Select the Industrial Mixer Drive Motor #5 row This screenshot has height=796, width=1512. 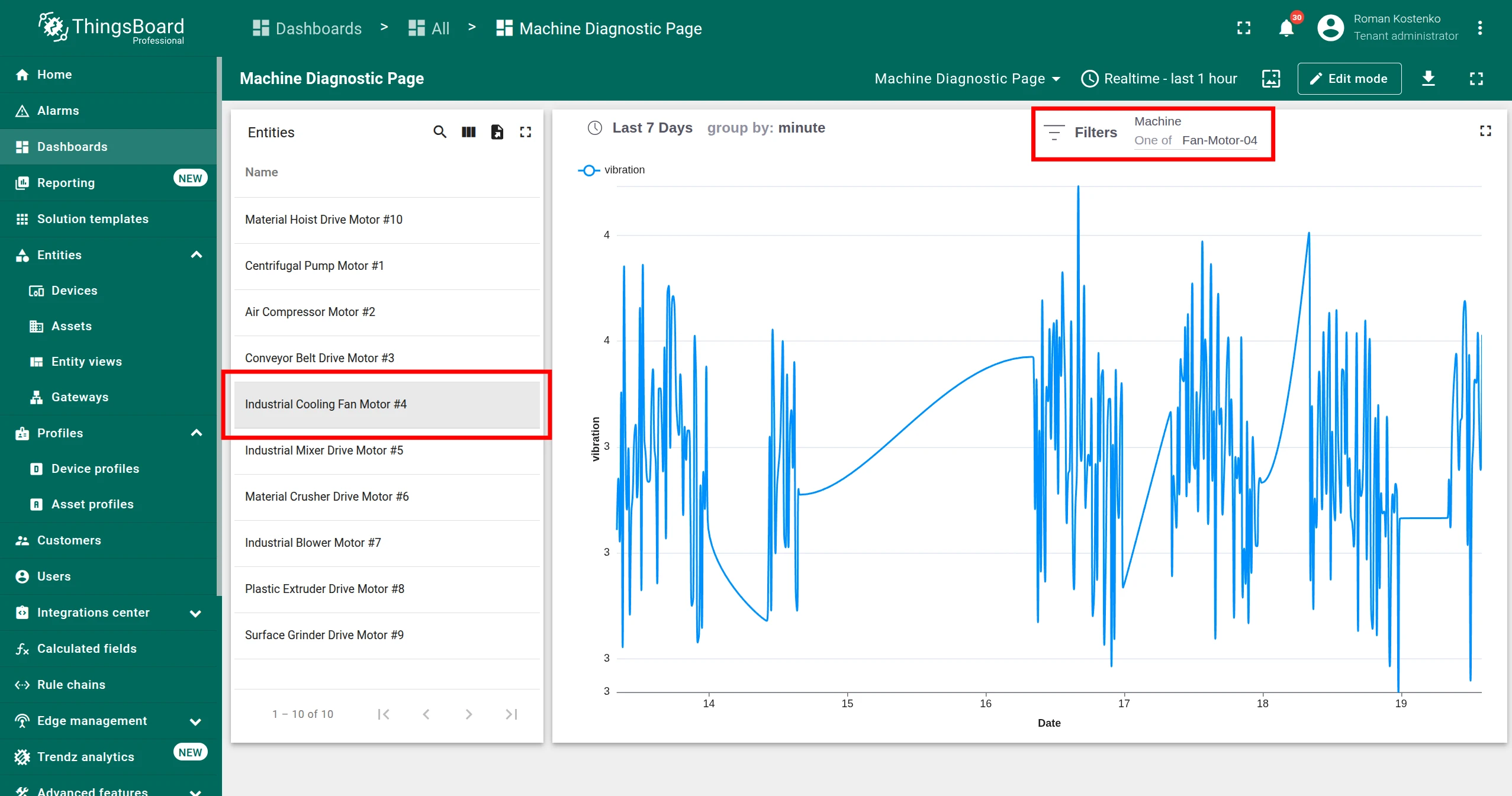click(387, 450)
